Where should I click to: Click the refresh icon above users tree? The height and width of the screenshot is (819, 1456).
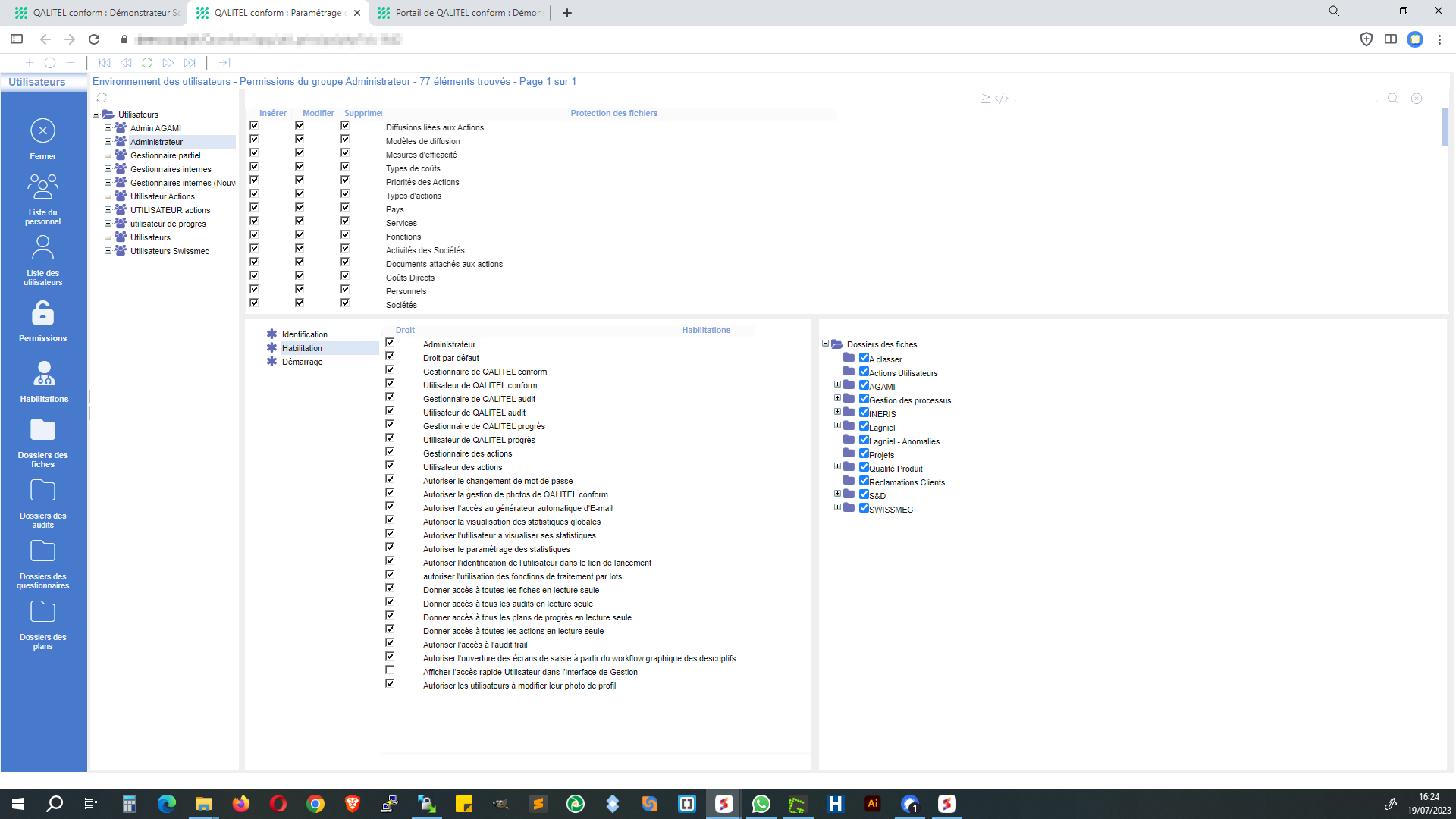(x=102, y=98)
